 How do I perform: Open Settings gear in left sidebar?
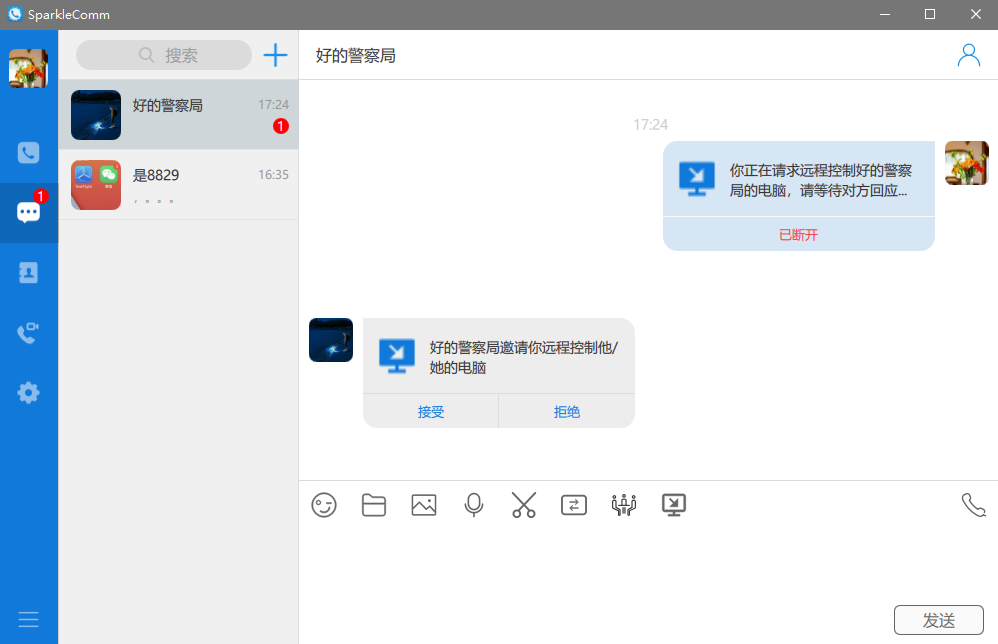[29, 393]
